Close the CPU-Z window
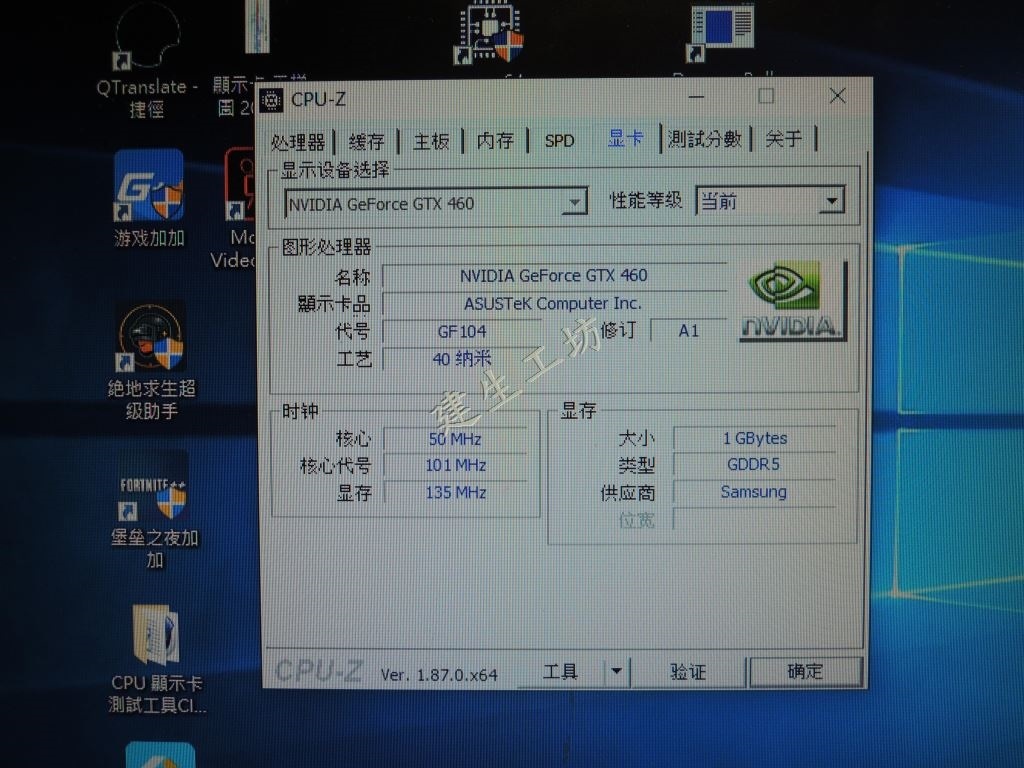 (837, 96)
